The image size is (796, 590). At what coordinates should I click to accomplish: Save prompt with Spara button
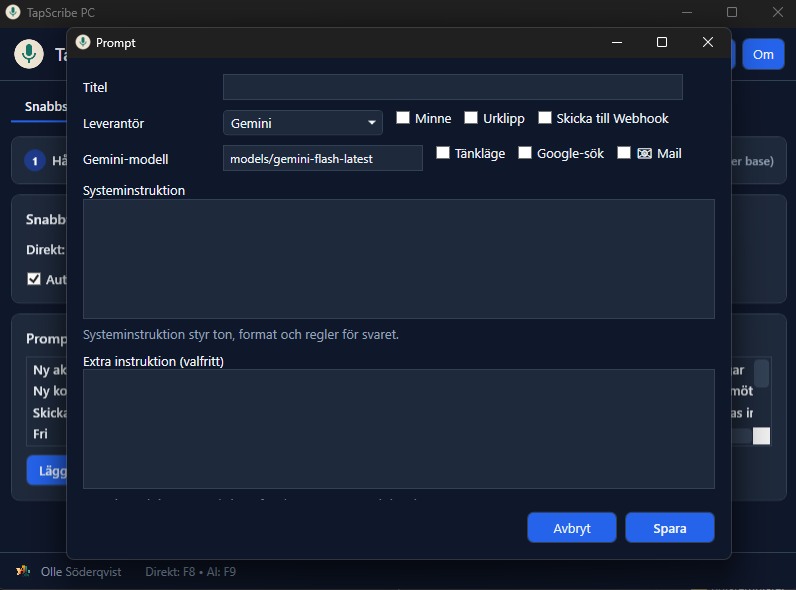coord(670,528)
